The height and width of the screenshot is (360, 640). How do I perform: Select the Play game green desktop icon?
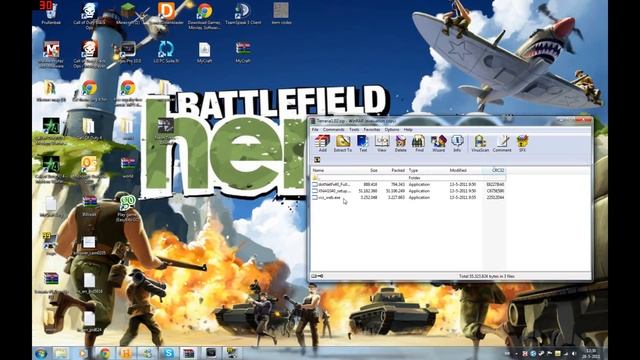pos(128,208)
